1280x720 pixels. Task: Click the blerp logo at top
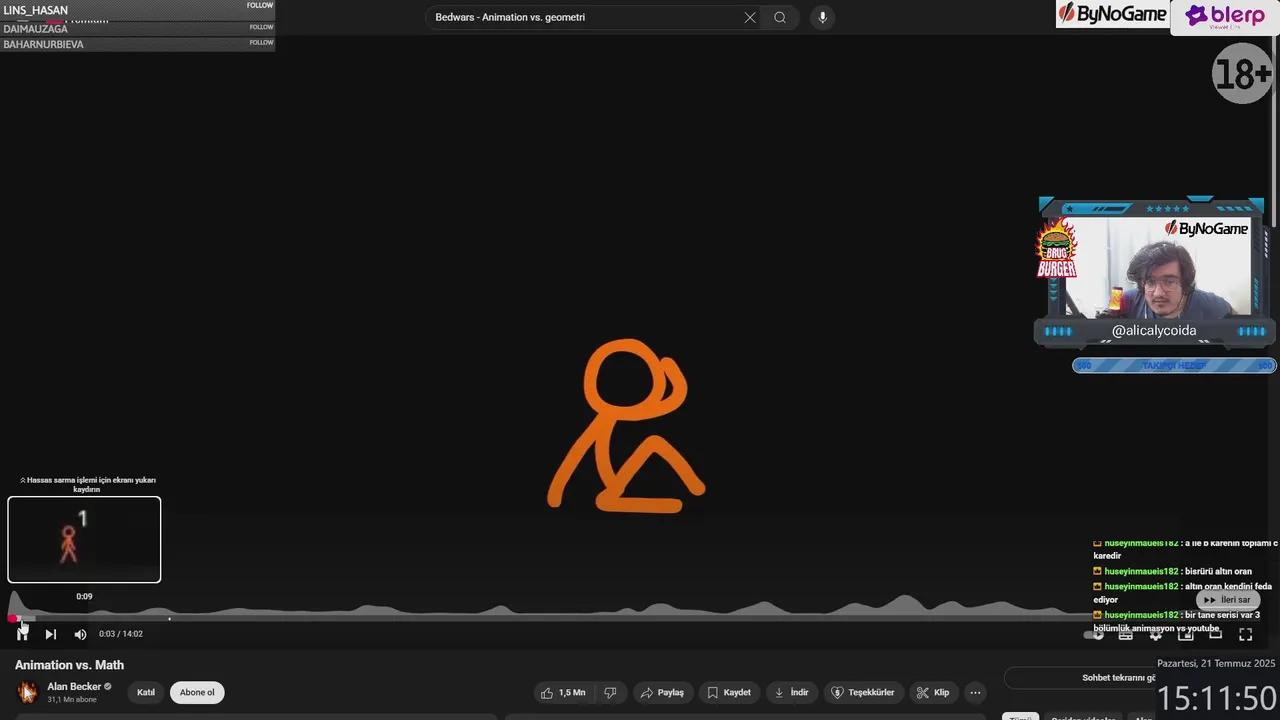coord(1224,17)
